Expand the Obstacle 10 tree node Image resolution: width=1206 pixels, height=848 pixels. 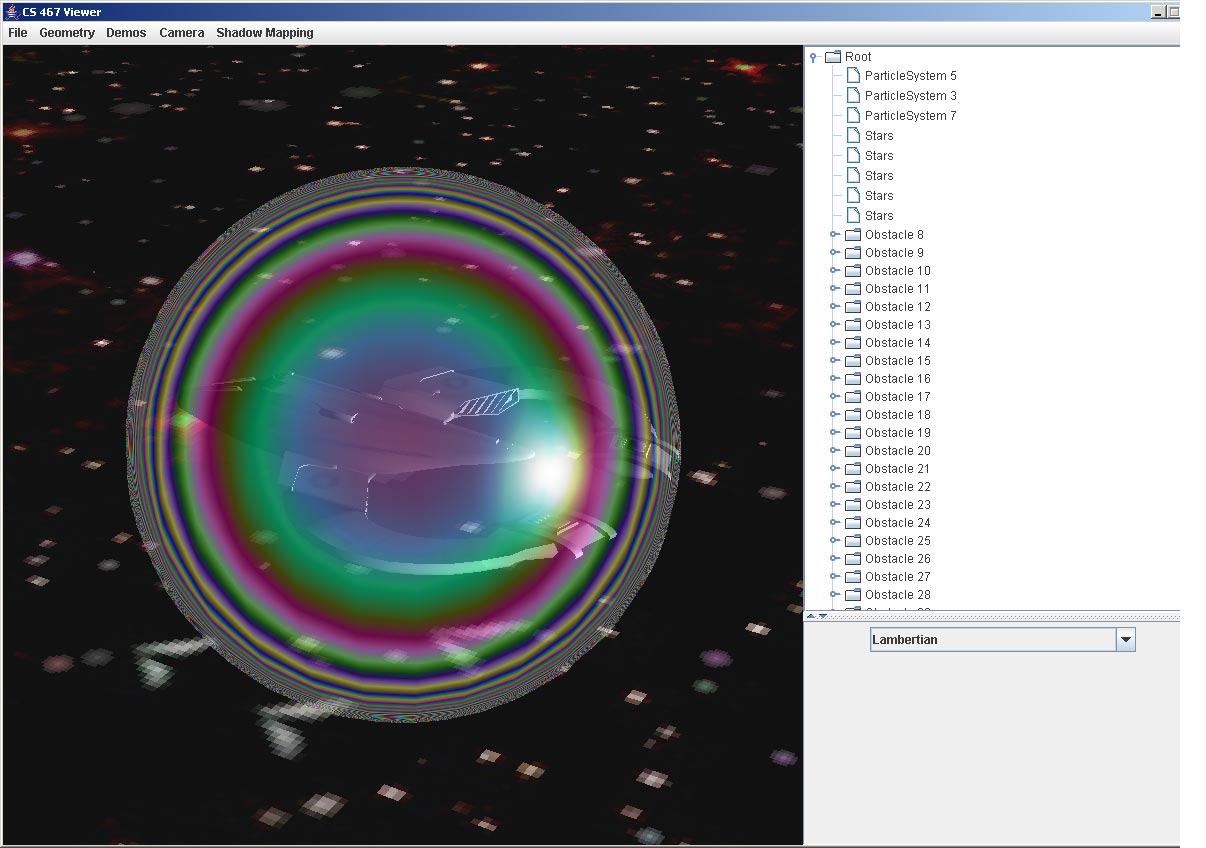click(x=834, y=271)
